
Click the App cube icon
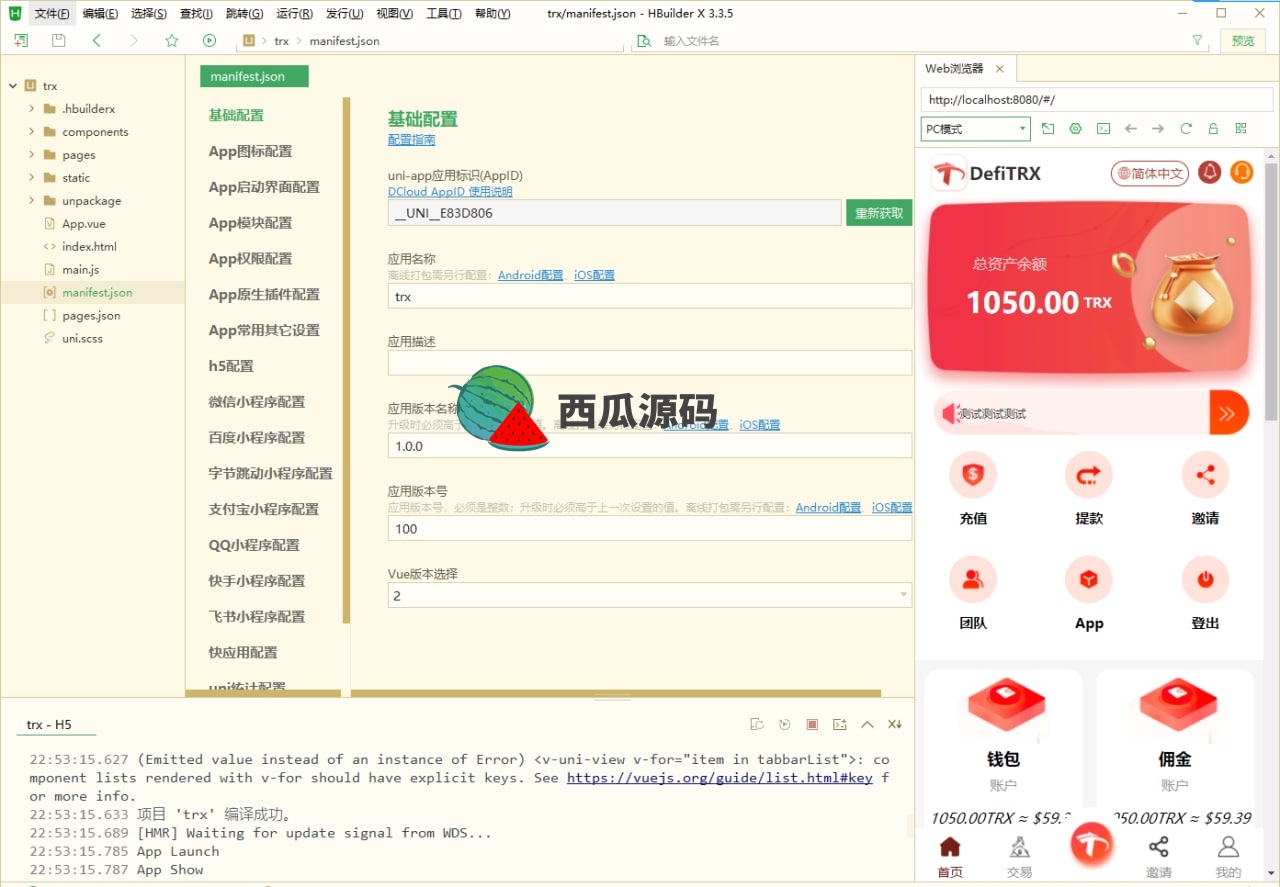[1089, 579]
